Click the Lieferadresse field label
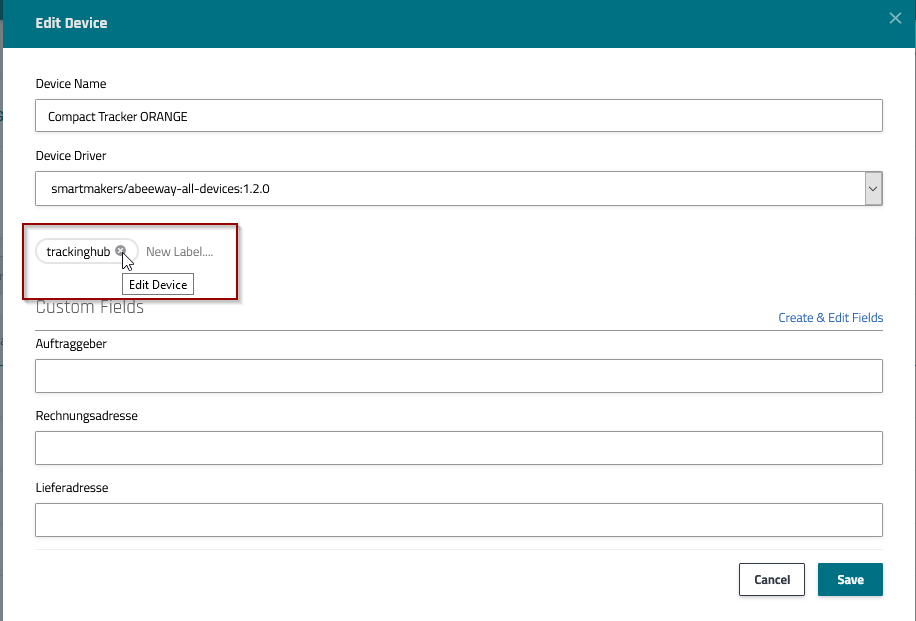Viewport: 916px width, 621px height. click(x=71, y=488)
